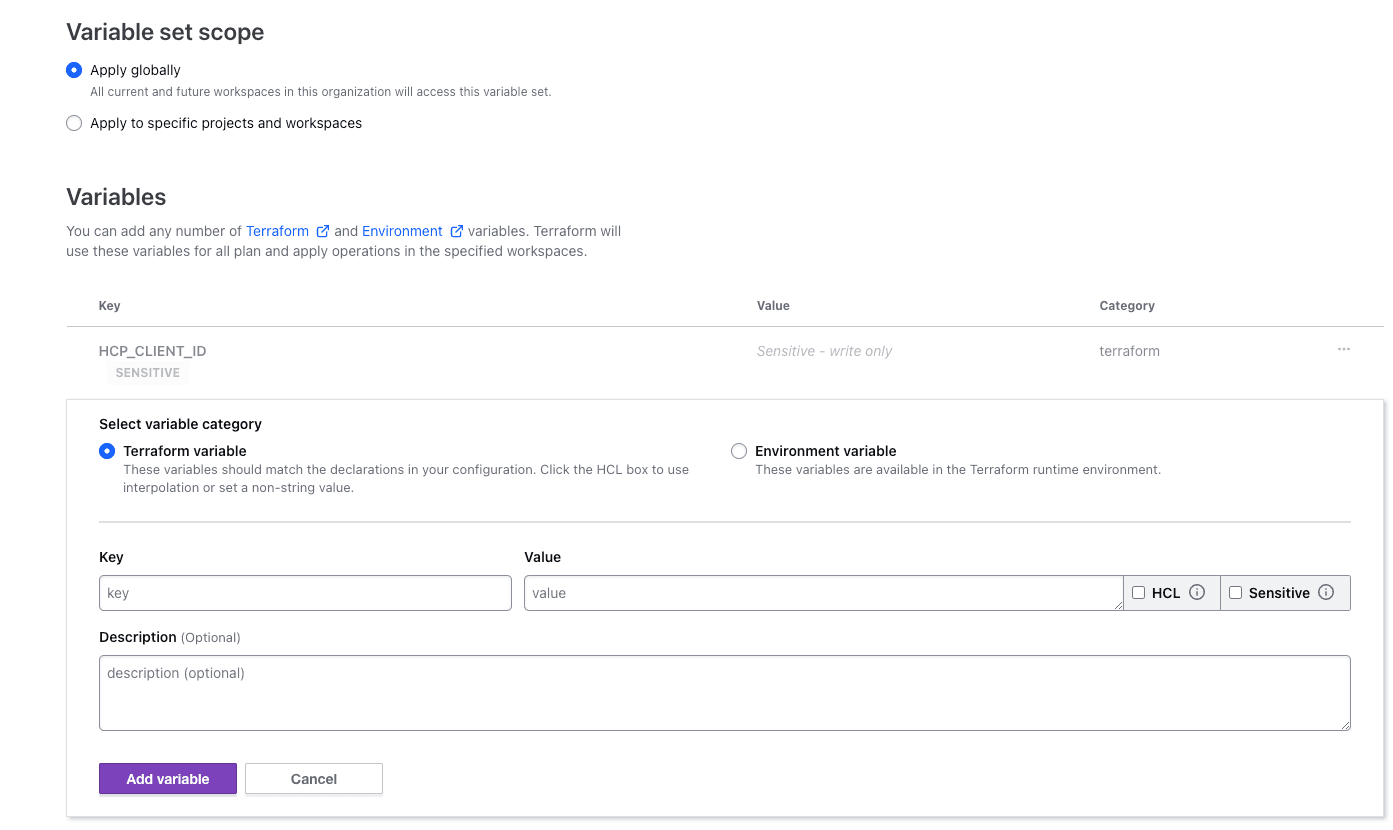Focus the Description text area
This screenshot has width=1393, height=830.
click(x=725, y=693)
